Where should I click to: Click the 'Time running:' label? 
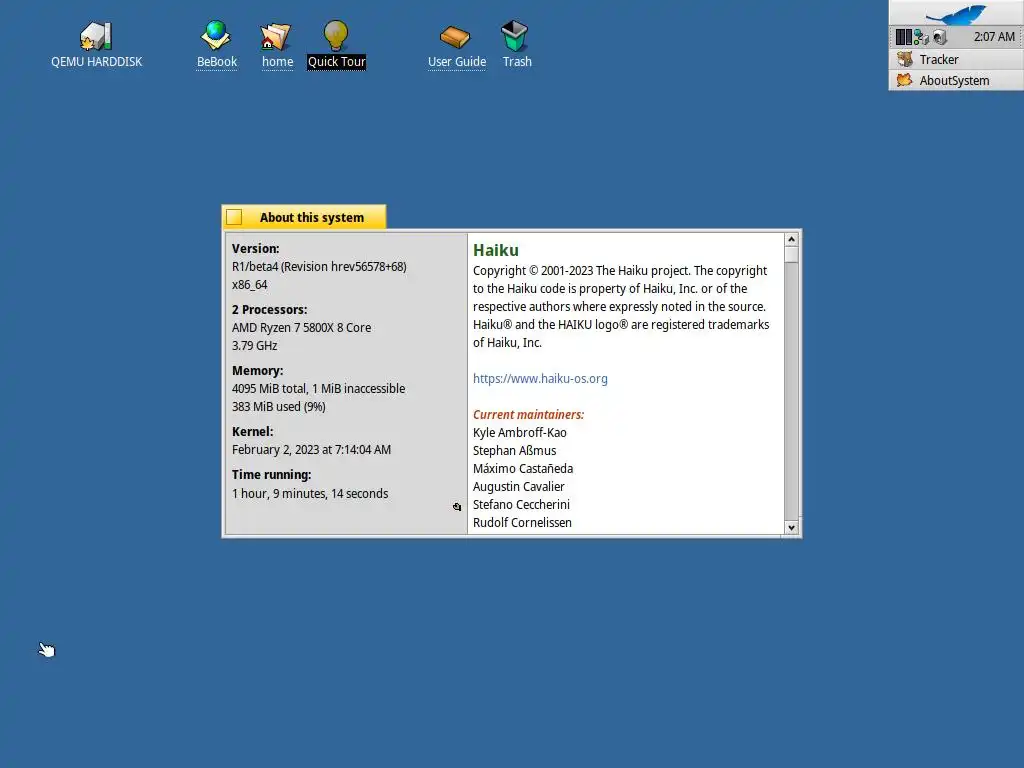[x=272, y=475]
